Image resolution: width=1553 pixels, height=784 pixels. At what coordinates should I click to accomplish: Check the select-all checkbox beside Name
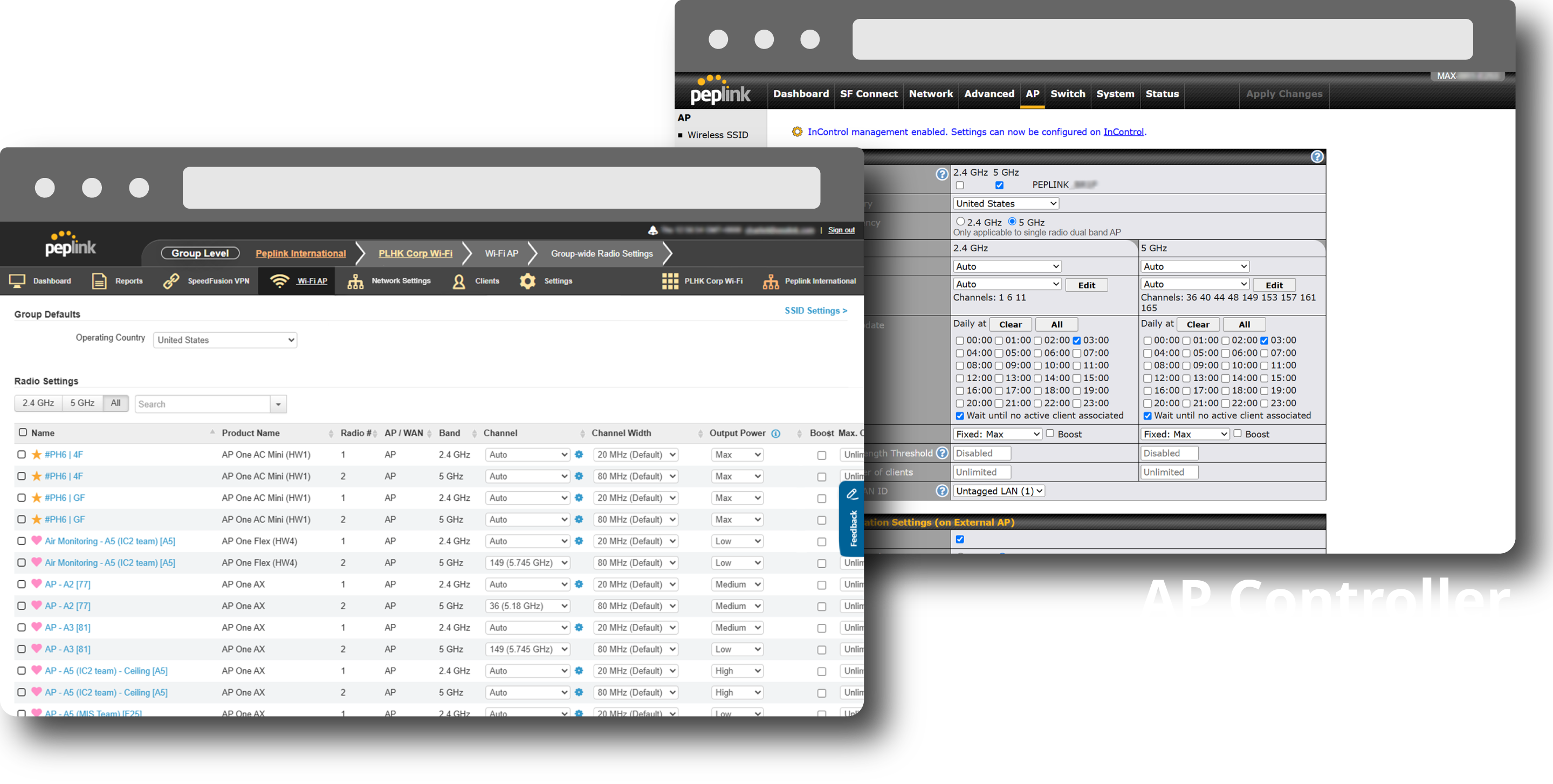[23, 432]
